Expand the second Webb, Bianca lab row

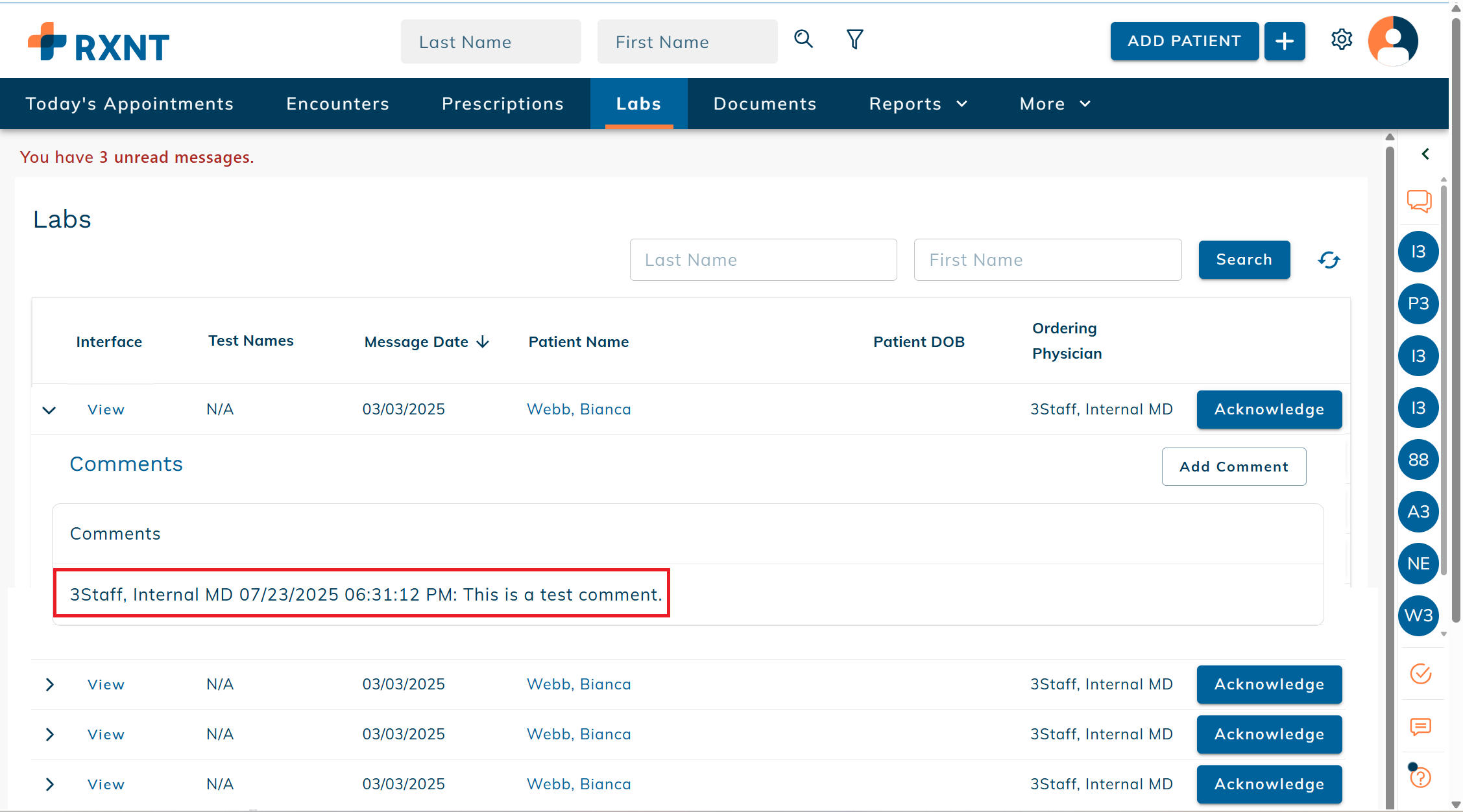tap(49, 685)
